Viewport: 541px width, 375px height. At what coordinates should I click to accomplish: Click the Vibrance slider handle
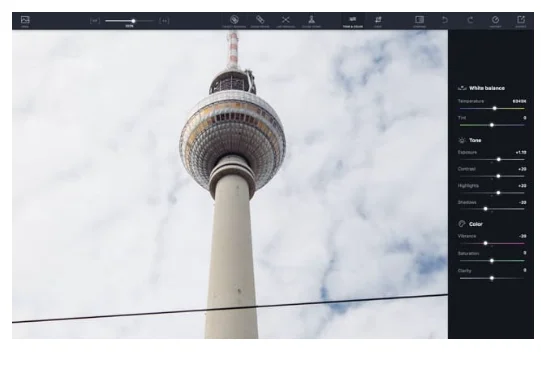(485, 243)
